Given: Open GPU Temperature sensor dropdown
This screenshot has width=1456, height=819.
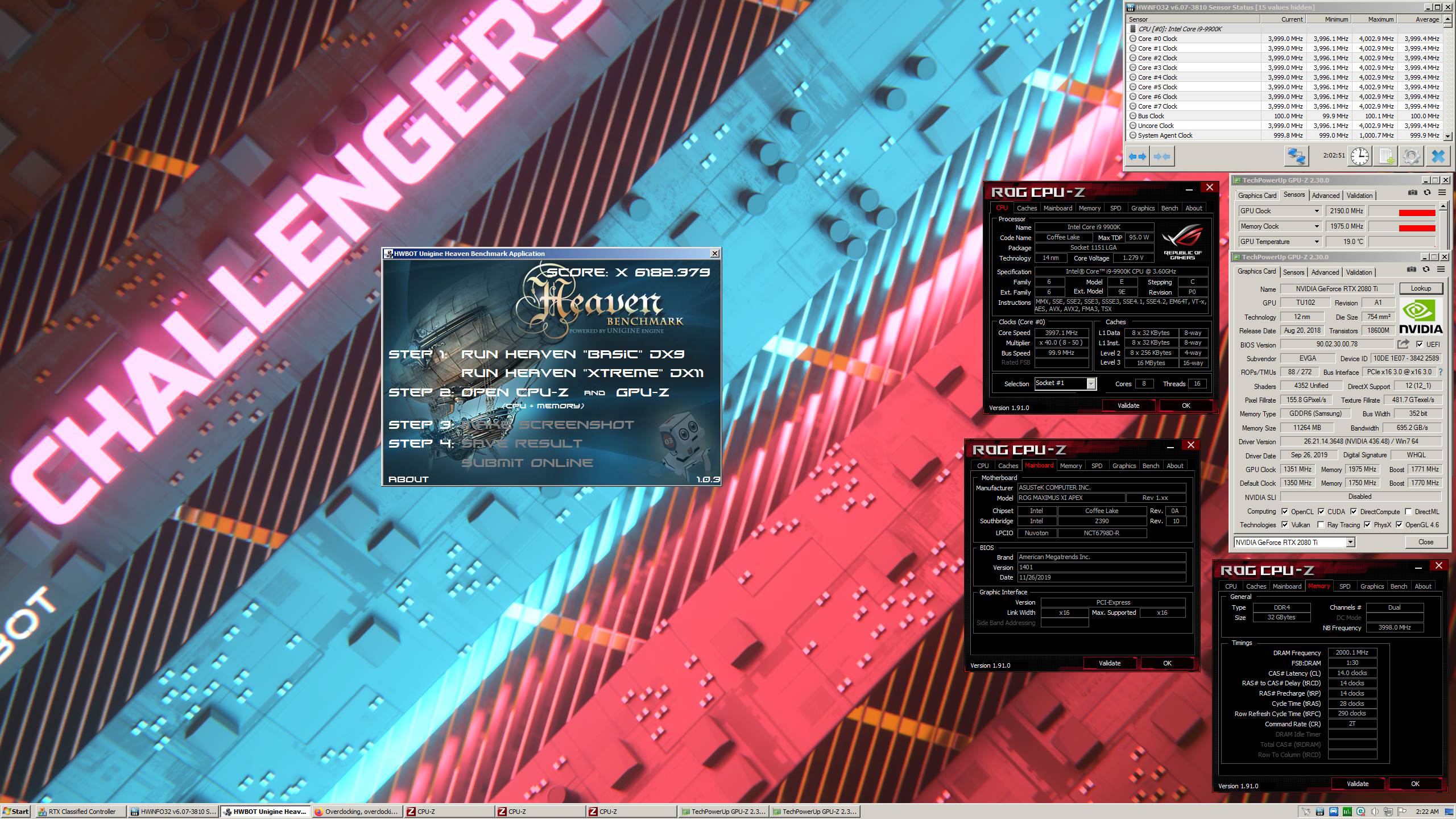Looking at the screenshot, I should 1317,242.
